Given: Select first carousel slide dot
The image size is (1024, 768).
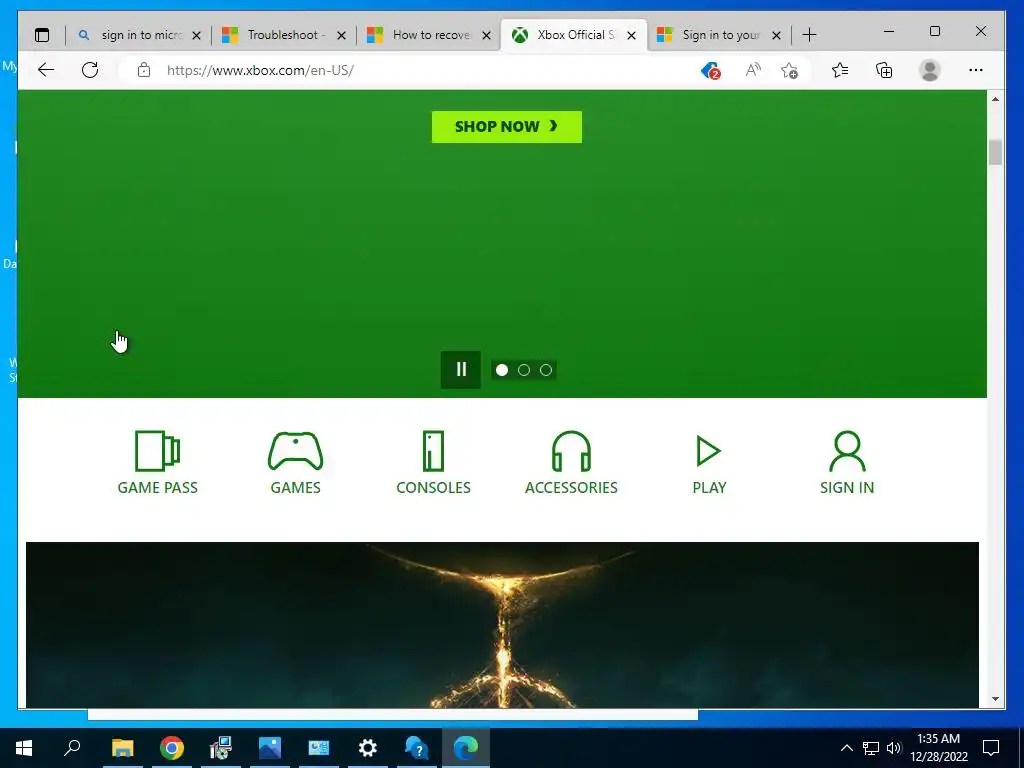Looking at the screenshot, I should pyautogui.click(x=502, y=370).
